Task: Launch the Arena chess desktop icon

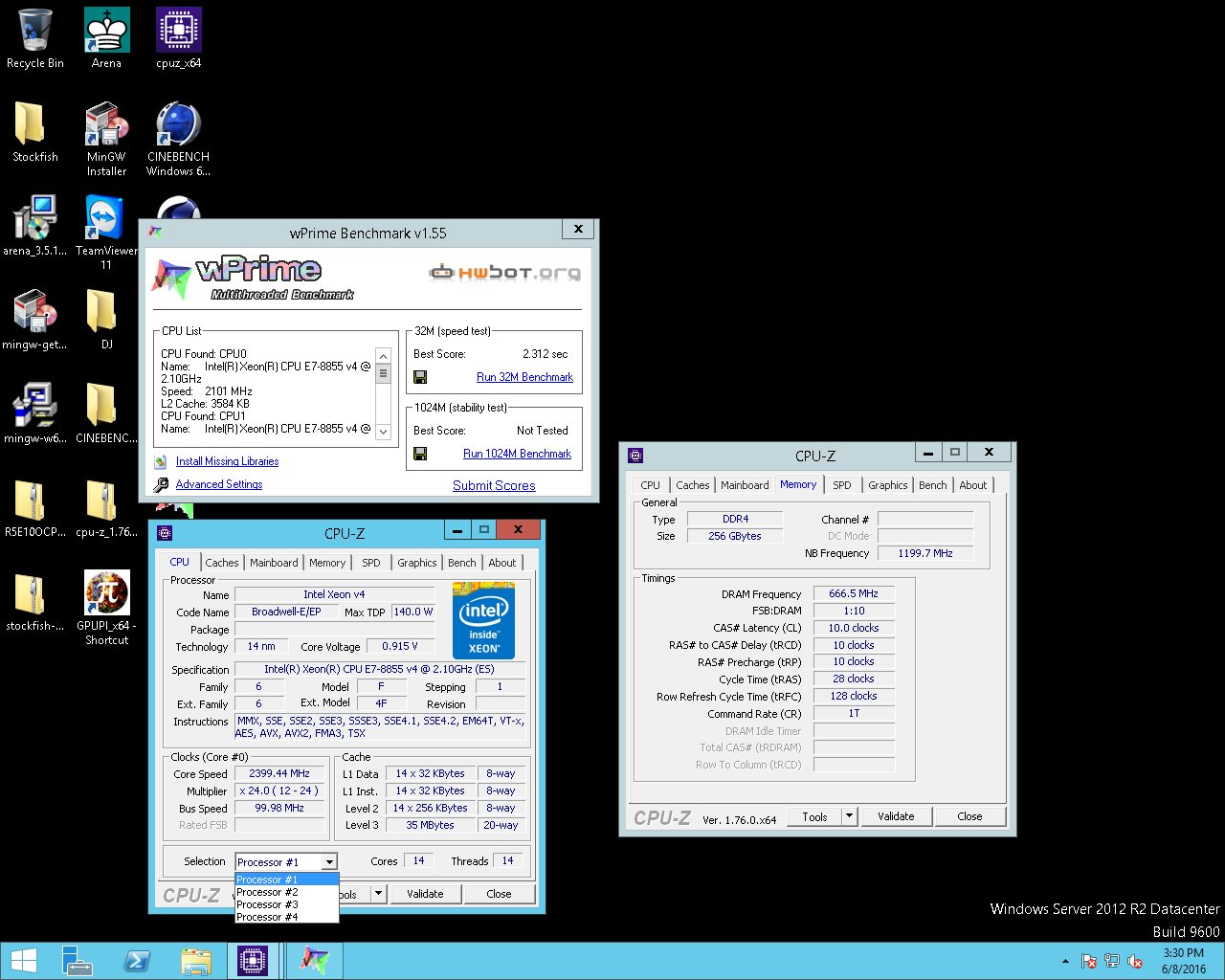Action: [106, 38]
